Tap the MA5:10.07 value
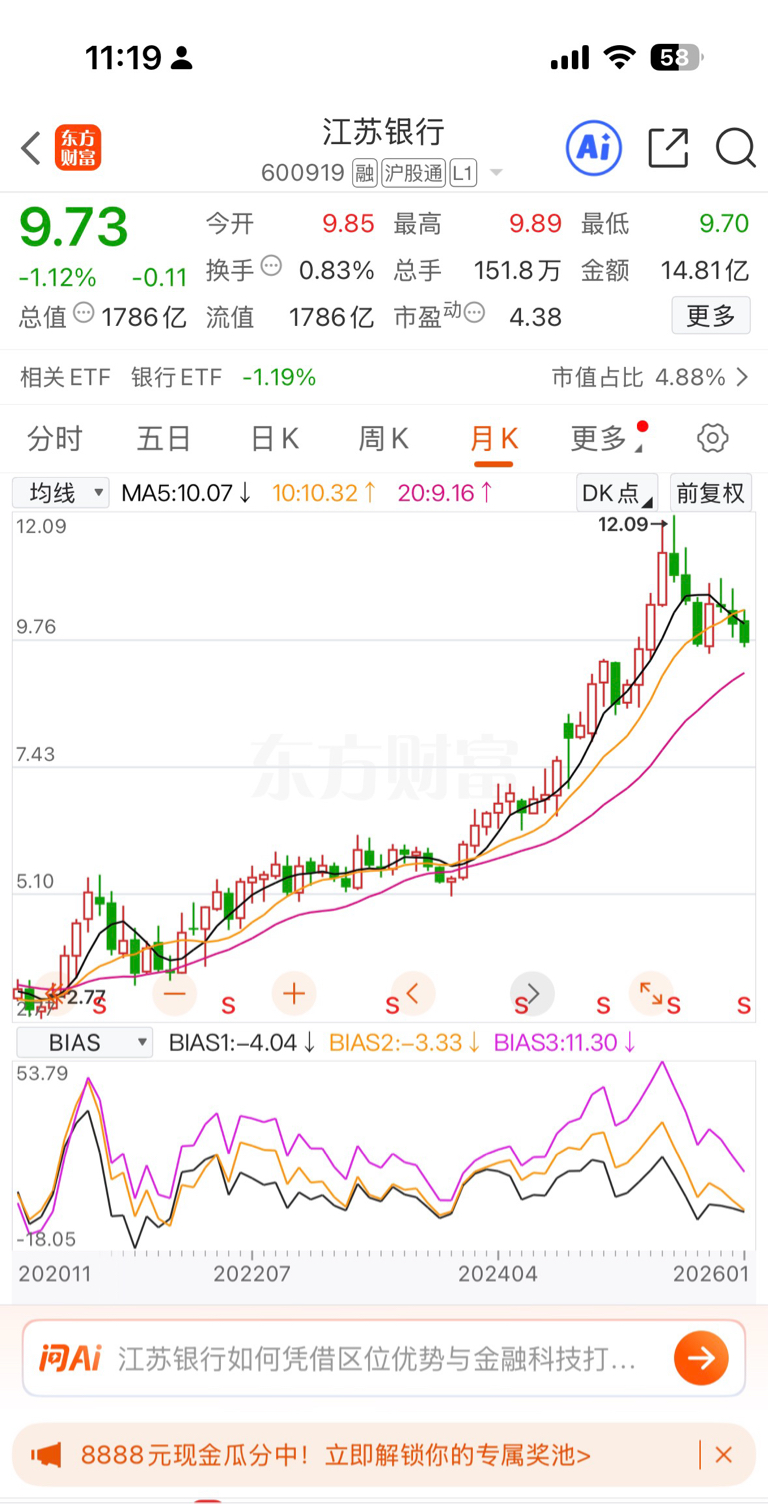The height and width of the screenshot is (1504, 769). point(186,492)
